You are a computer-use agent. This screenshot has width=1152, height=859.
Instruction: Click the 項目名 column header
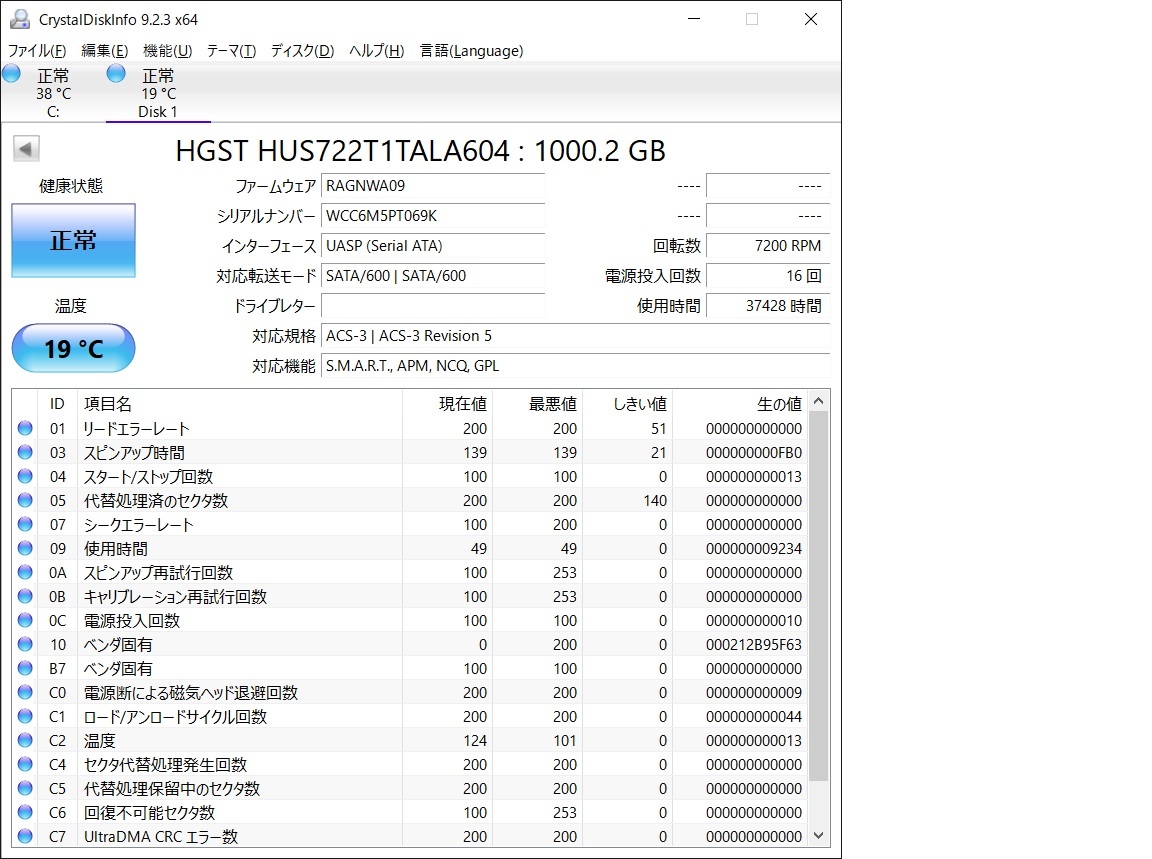[240, 403]
